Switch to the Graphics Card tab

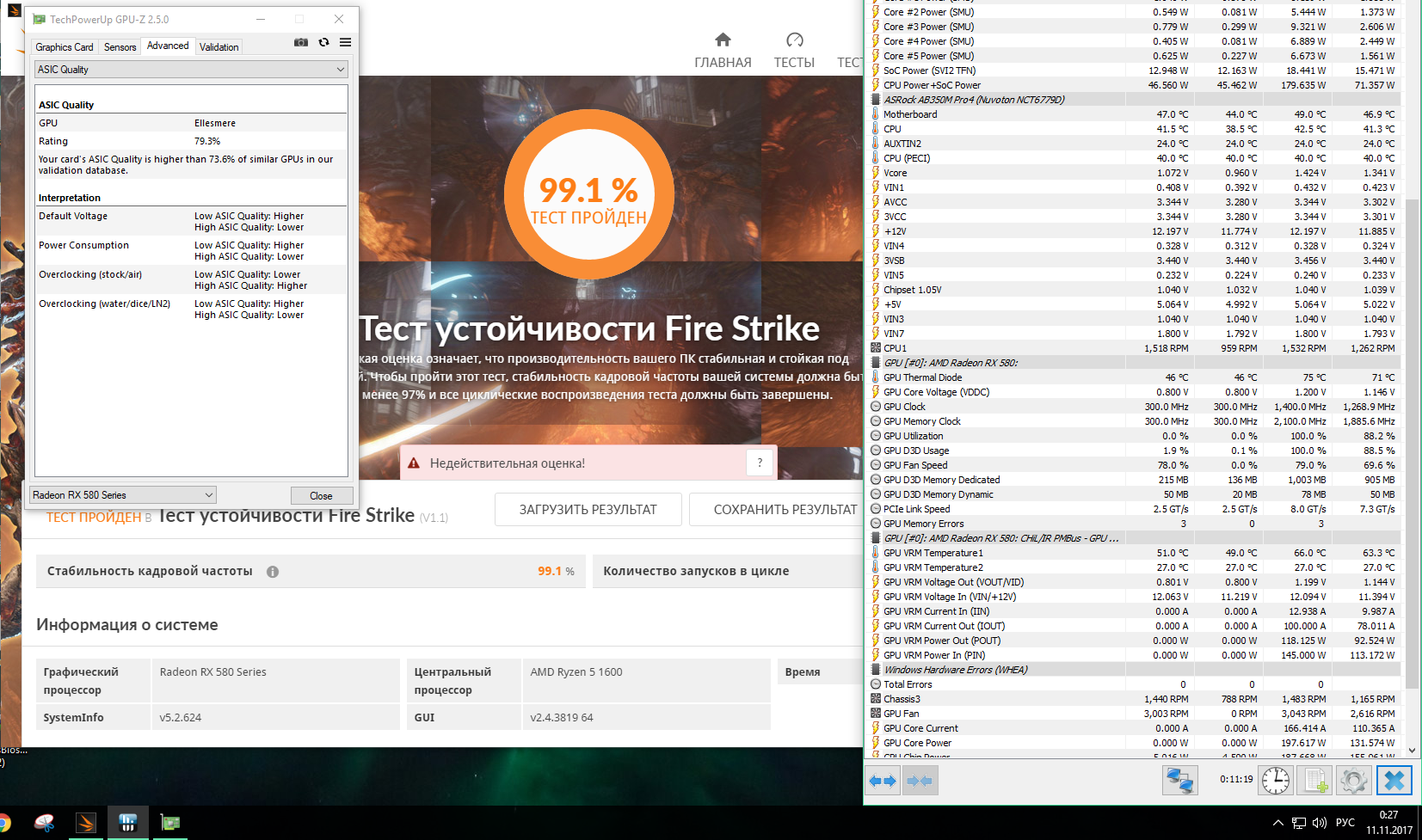tap(65, 47)
